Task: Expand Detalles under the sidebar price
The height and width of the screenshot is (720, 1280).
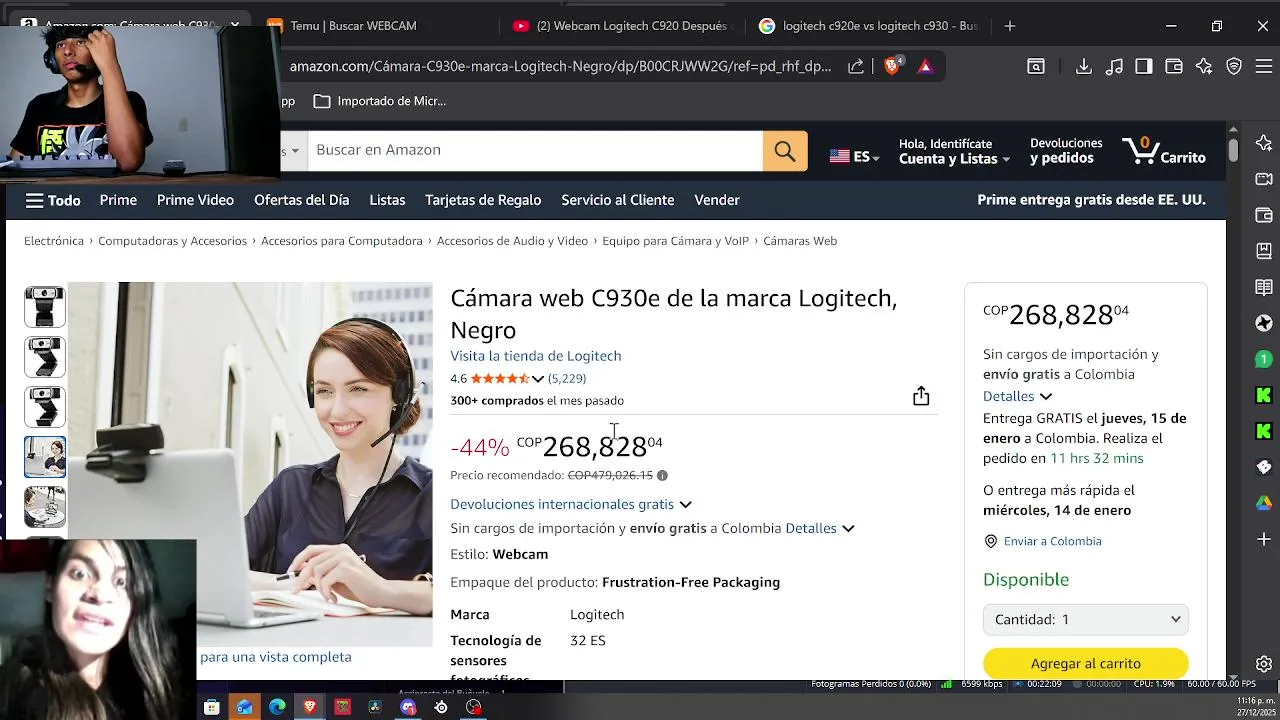Action: point(1017,396)
